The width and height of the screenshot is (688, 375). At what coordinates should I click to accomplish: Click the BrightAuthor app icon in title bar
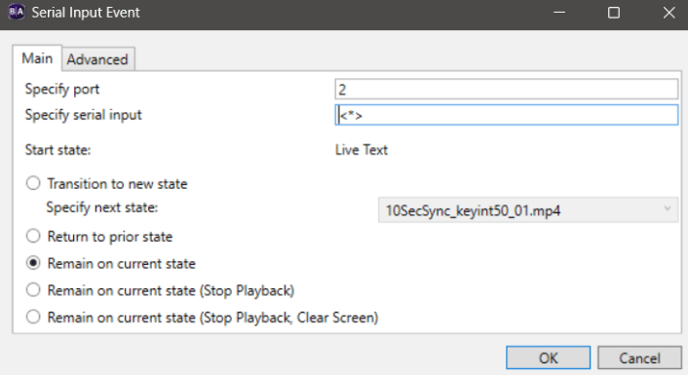(16, 12)
